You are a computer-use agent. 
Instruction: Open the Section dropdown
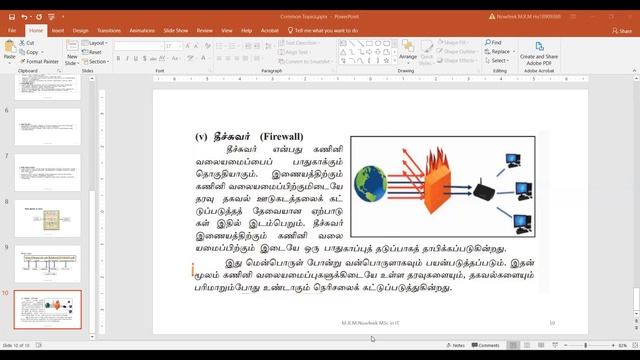pyautogui.click(x=96, y=62)
